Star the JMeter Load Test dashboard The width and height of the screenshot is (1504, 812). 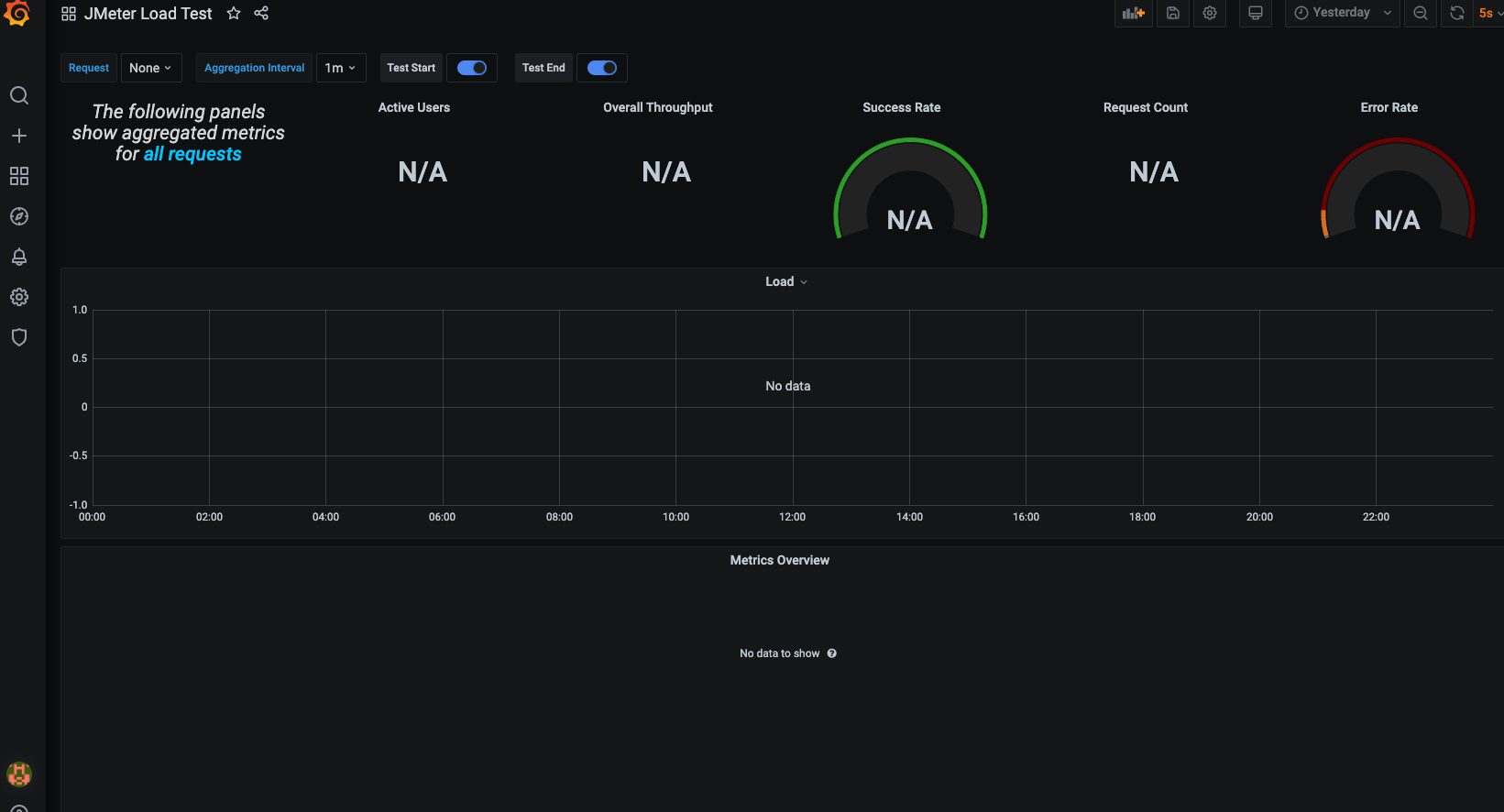pyautogui.click(x=234, y=13)
